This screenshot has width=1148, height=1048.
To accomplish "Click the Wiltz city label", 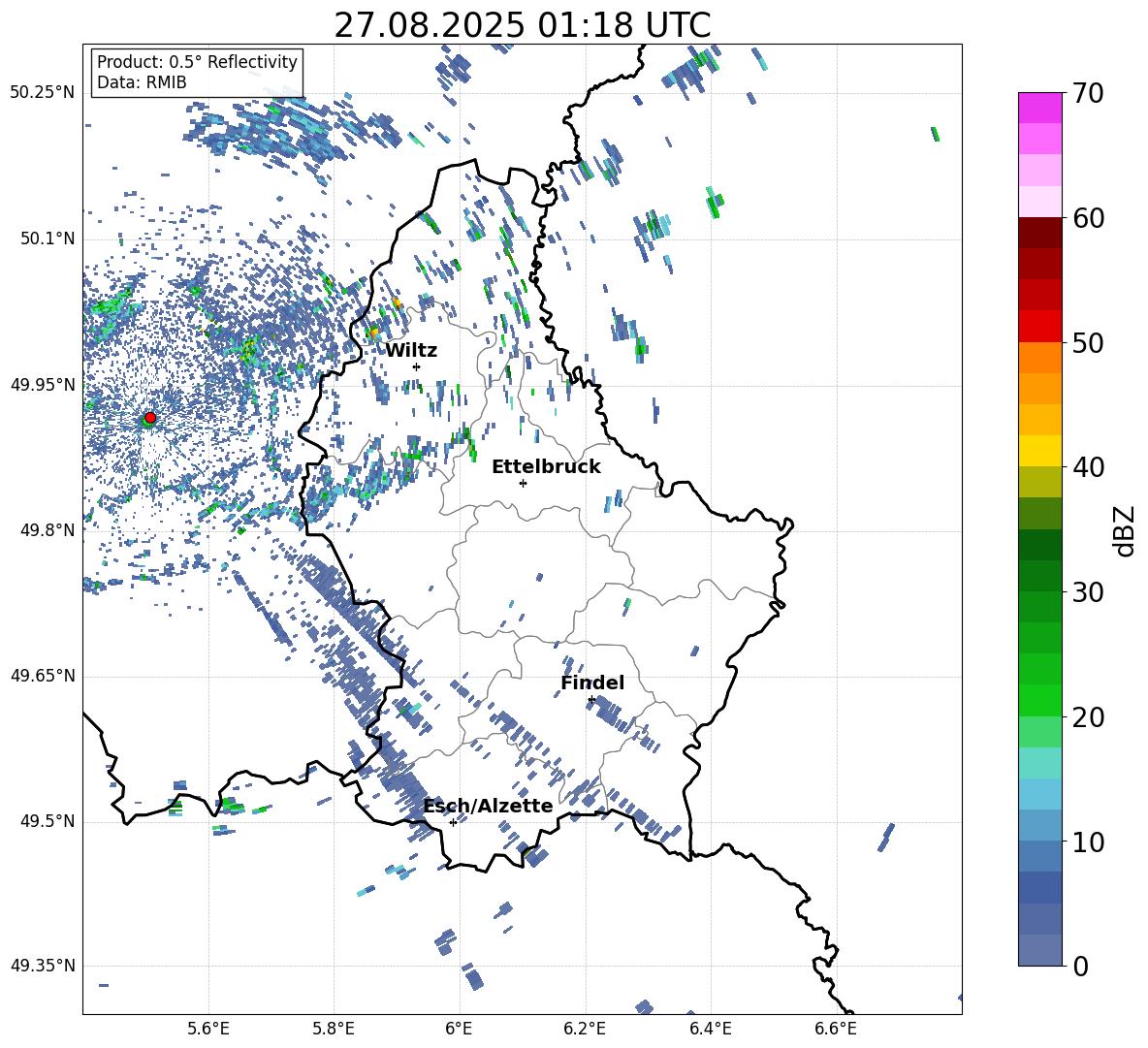I will point(411,351).
